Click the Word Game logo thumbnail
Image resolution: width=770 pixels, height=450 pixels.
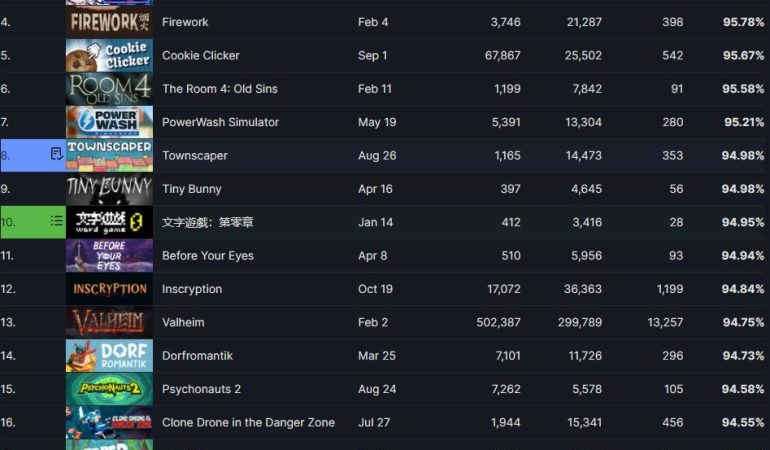(110, 222)
